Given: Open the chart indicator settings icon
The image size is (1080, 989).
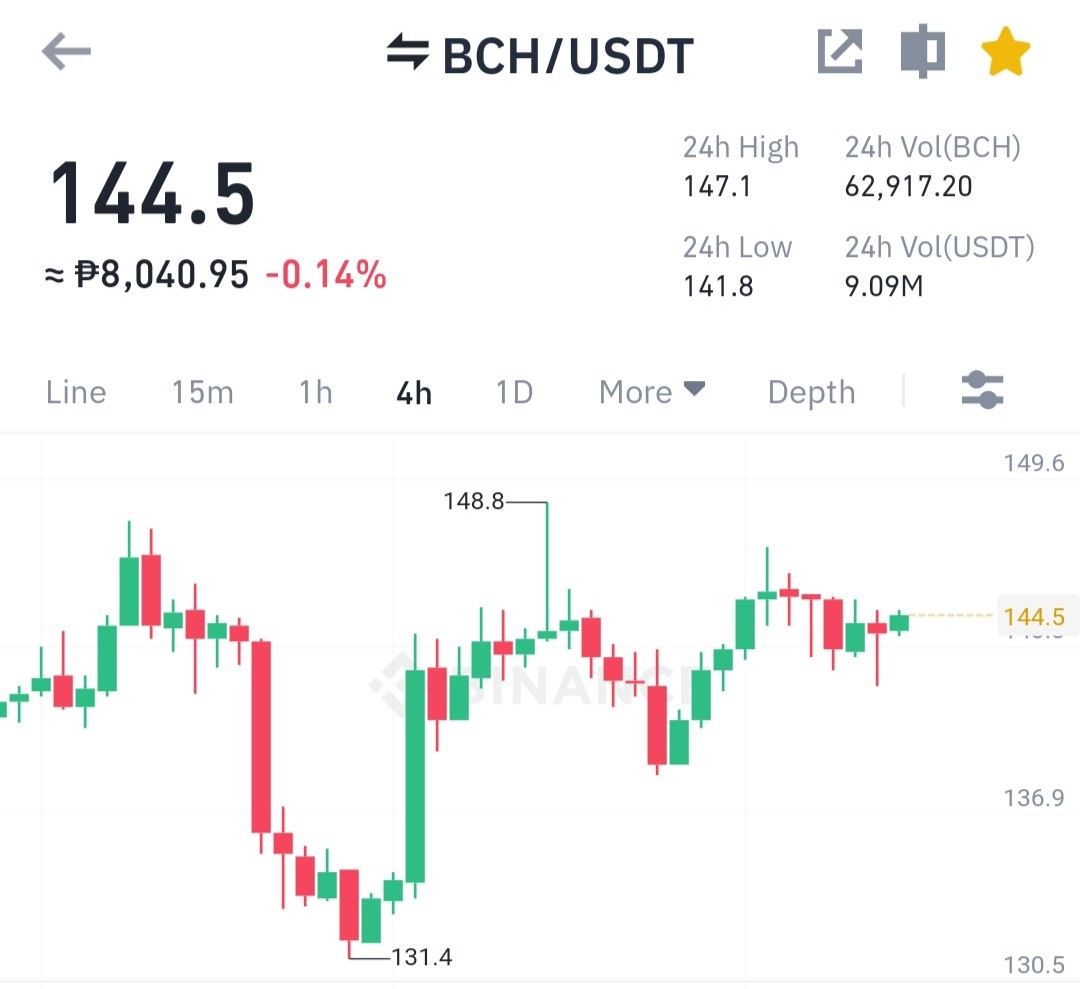Looking at the screenshot, I should pyautogui.click(x=982, y=391).
